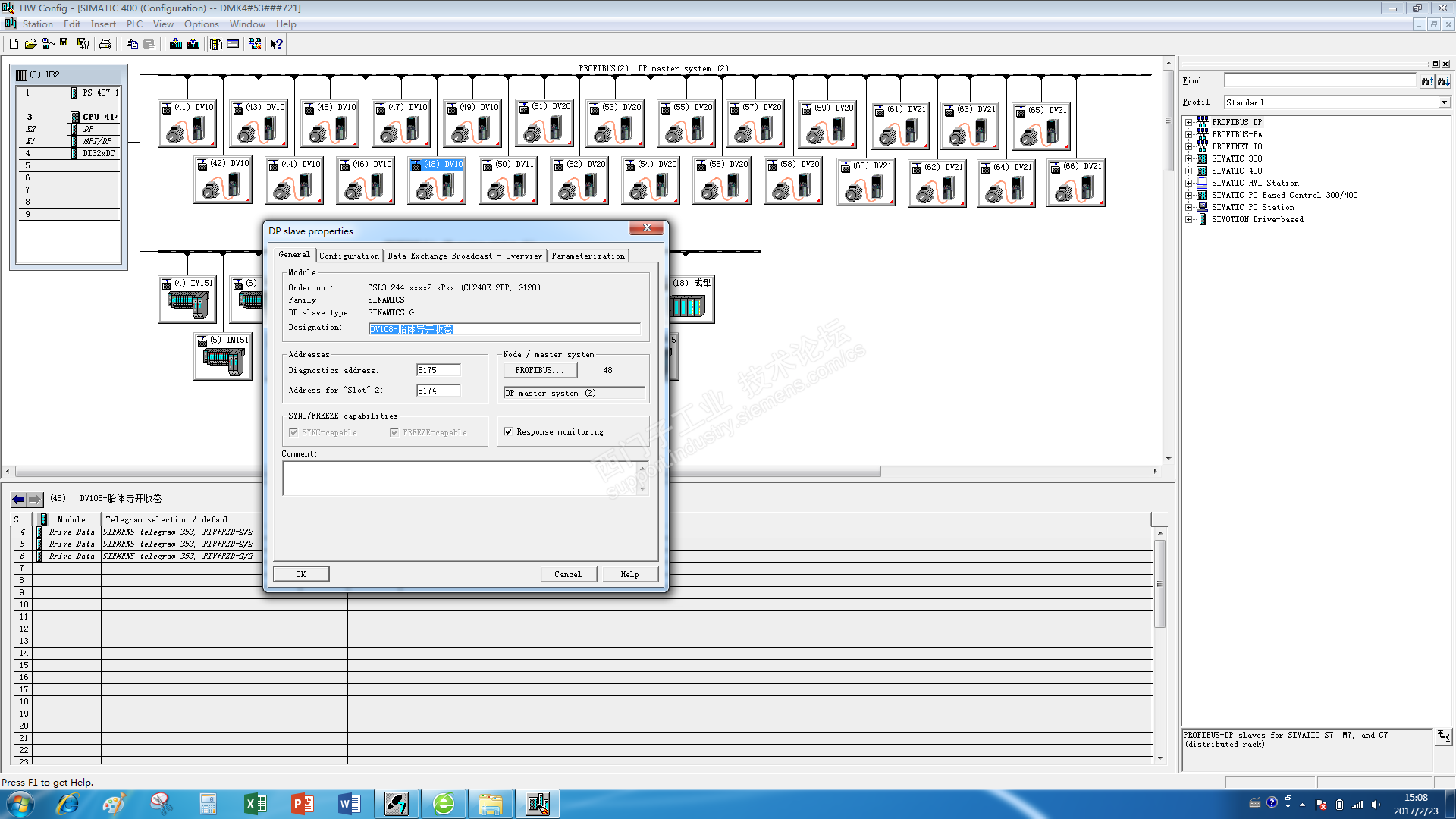Toggle the hardware Catalog view icon
Image resolution: width=1456 pixels, height=819 pixels.
coord(216,44)
